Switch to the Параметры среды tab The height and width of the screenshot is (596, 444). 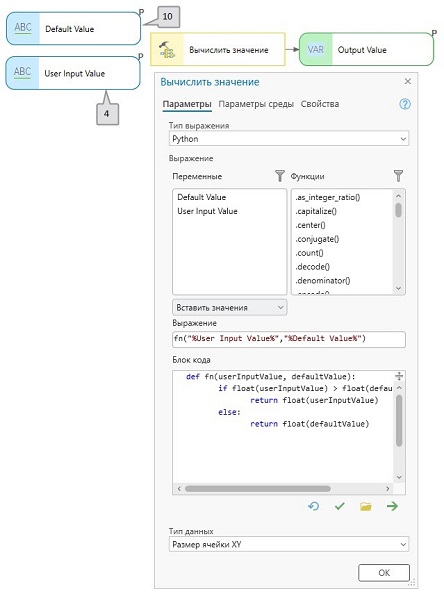256,104
